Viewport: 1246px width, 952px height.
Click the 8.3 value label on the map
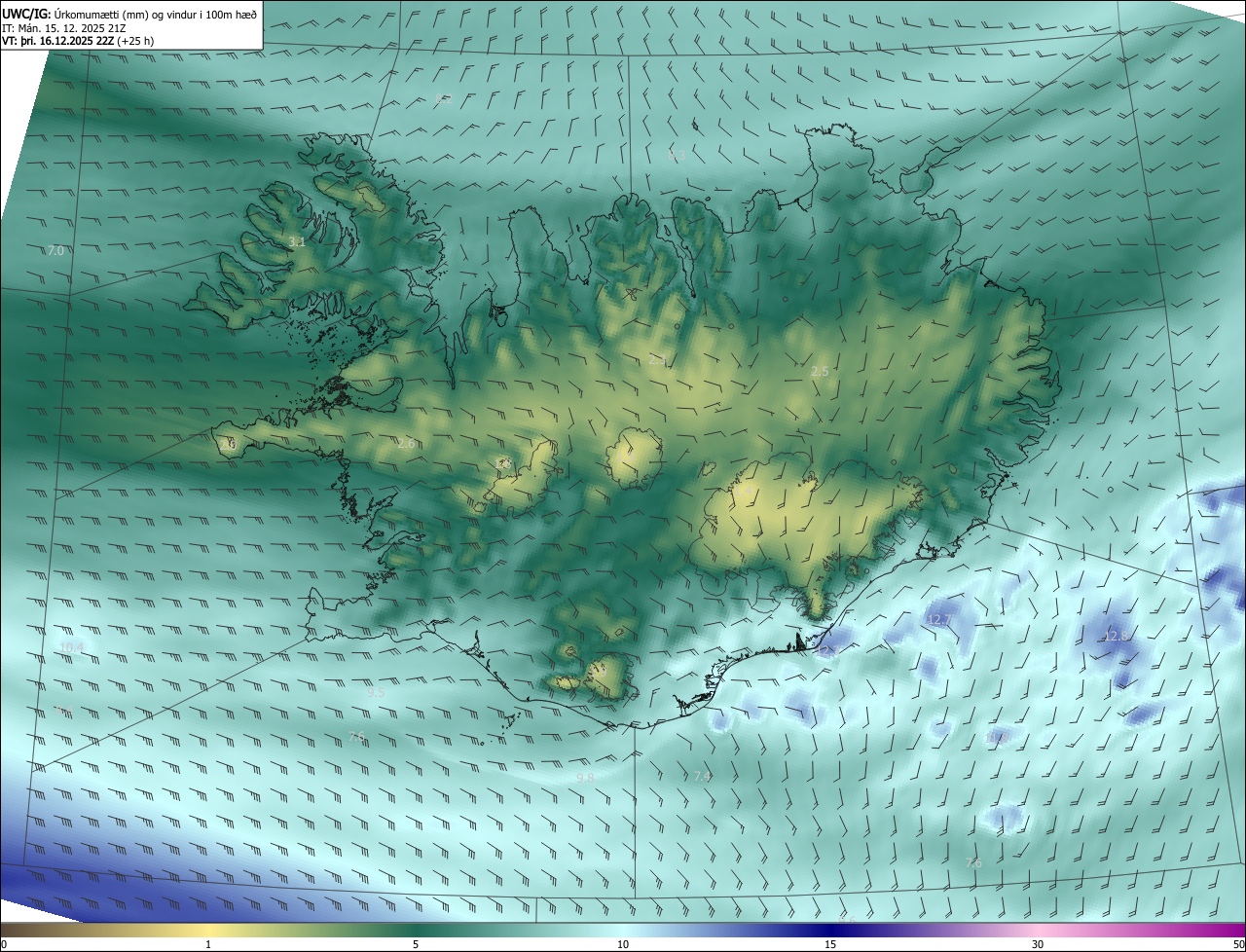tap(678, 155)
